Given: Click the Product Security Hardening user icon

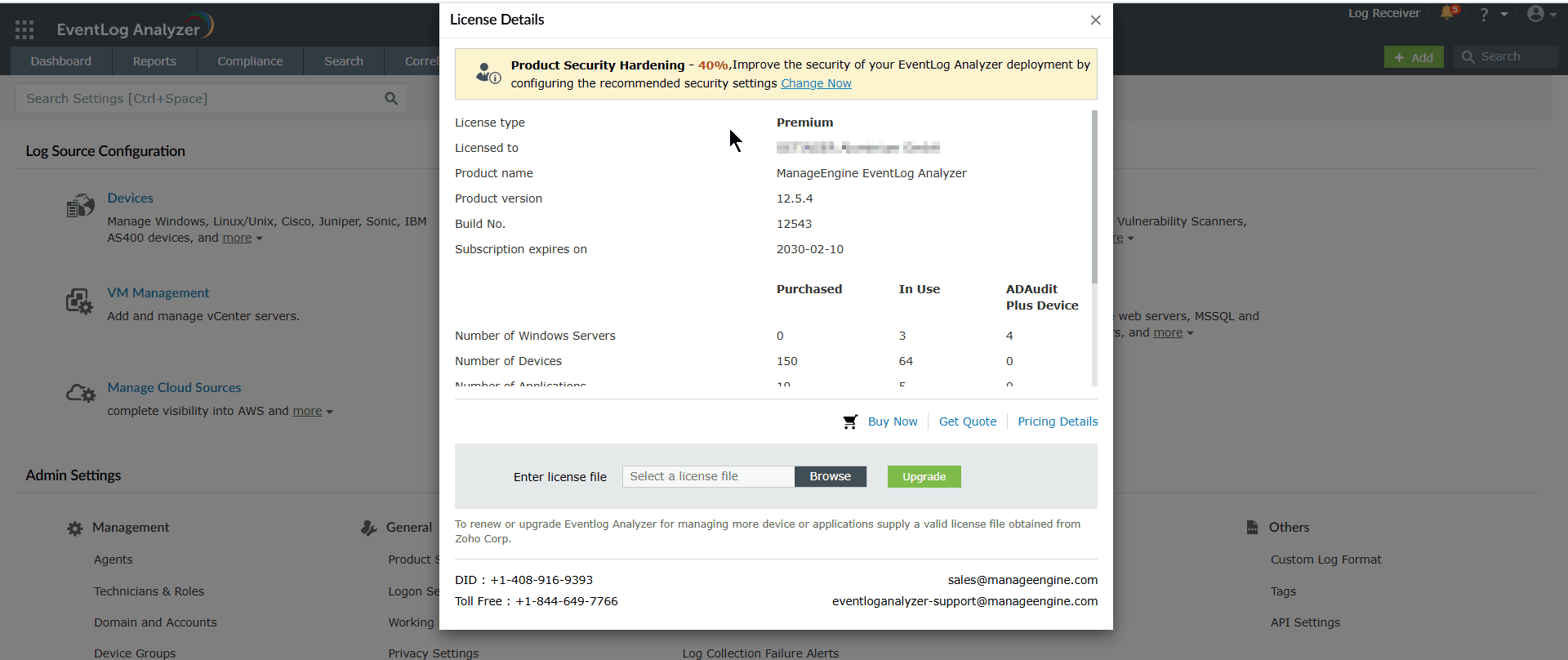Looking at the screenshot, I should [488, 73].
